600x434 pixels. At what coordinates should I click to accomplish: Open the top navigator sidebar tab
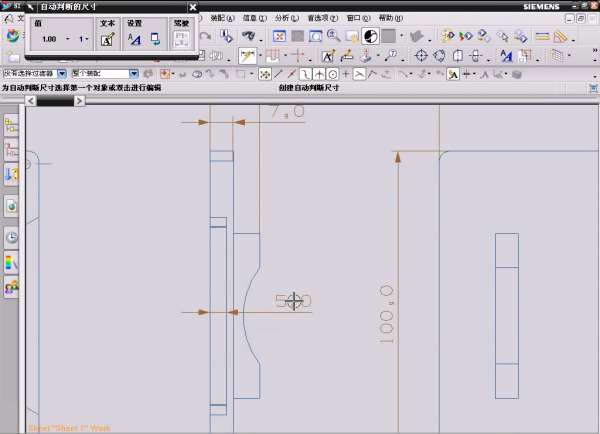11,125
